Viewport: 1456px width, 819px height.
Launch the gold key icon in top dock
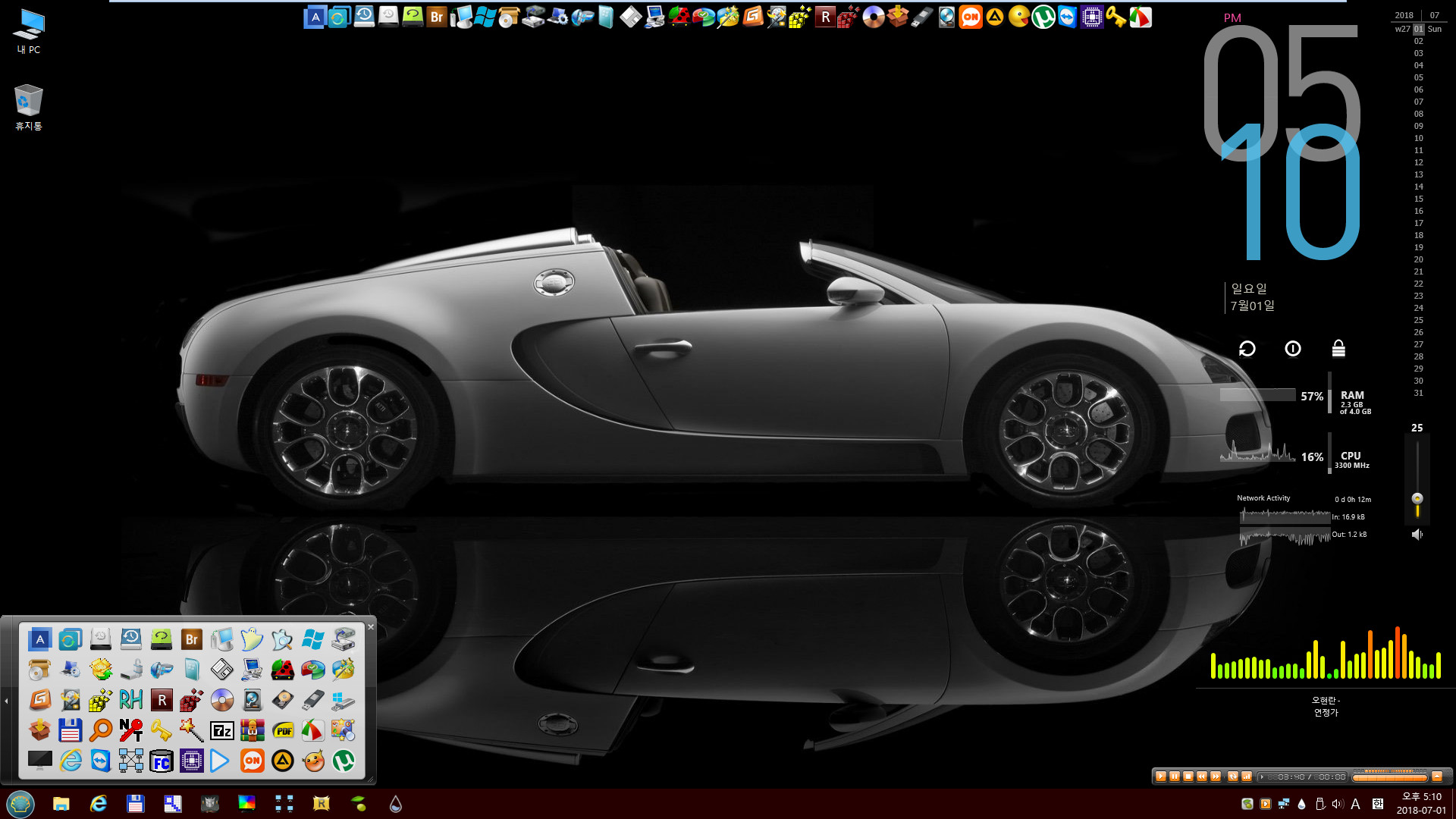[x=1116, y=17]
